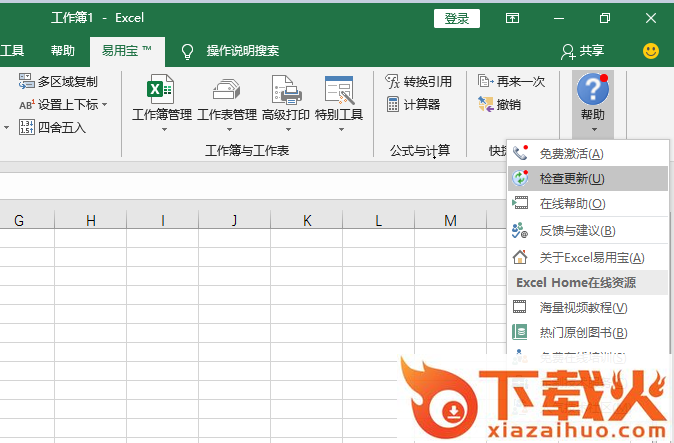The height and width of the screenshot is (443, 674).
Task: Select column I header
Action: pyautogui.click(x=162, y=220)
